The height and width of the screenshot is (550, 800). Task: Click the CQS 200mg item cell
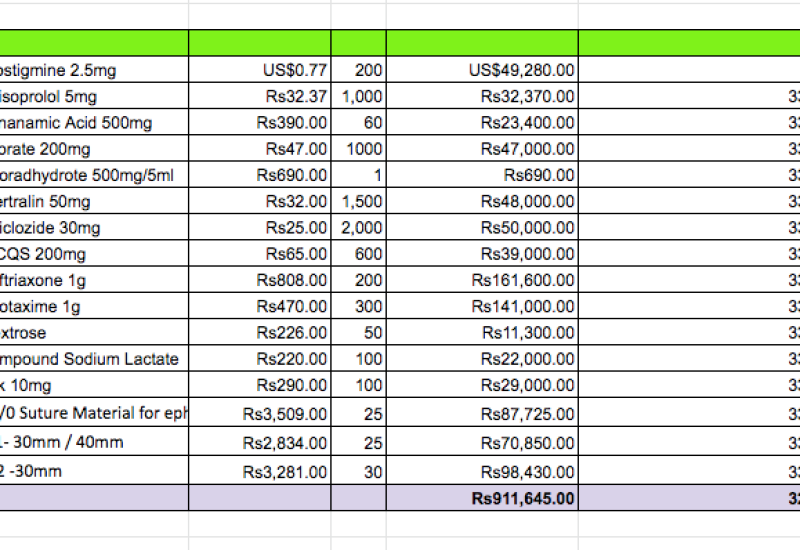click(94, 254)
